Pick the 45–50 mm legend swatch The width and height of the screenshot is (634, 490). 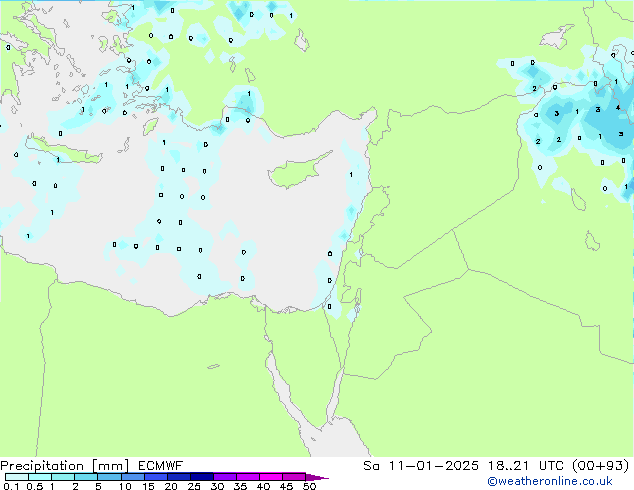click(x=294, y=477)
